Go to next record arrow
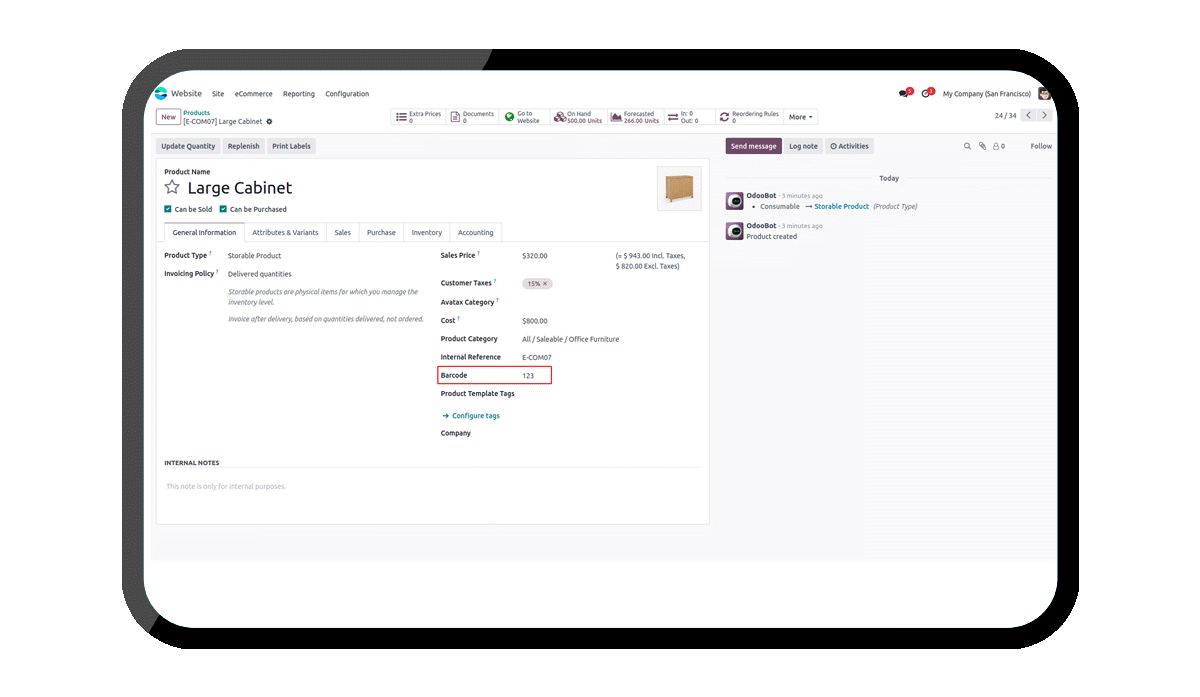The width and height of the screenshot is (1200, 697). pyautogui.click(x=1044, y=116)
